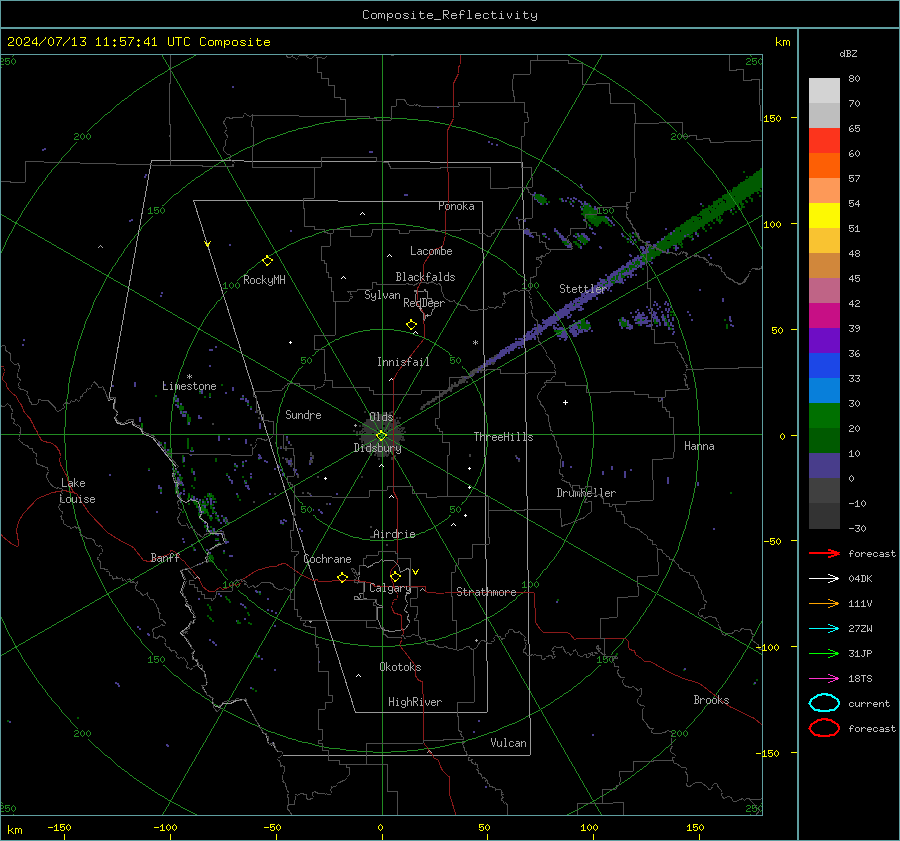Click the green 31JP arrow in the legend
Viewport: 900px width, 841px height.
(x=824, y=653)
